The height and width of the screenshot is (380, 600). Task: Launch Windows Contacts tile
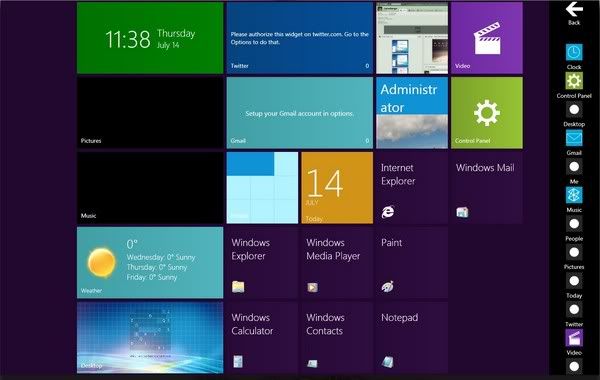[337, 338]
